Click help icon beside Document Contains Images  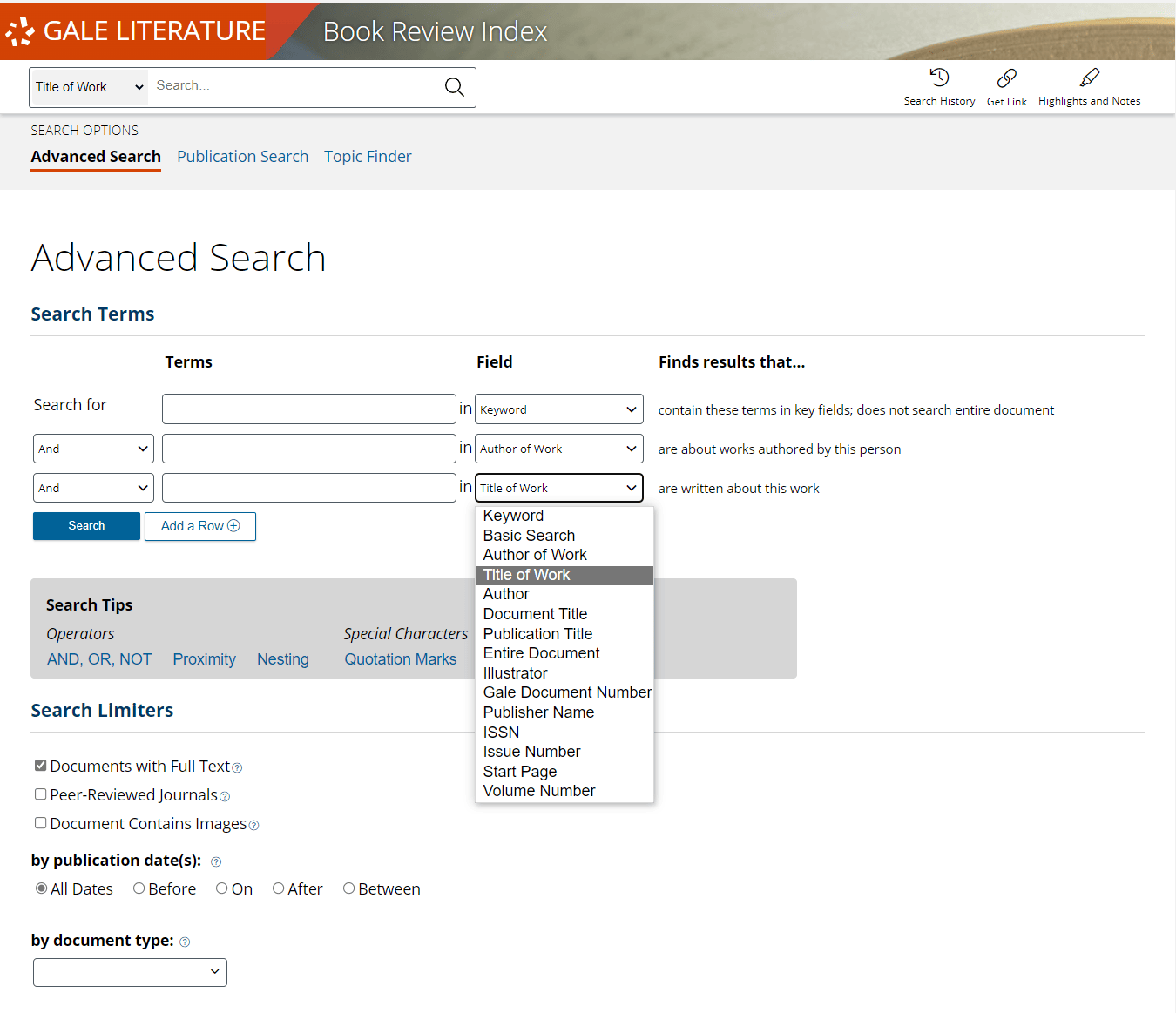coord(253,826)
